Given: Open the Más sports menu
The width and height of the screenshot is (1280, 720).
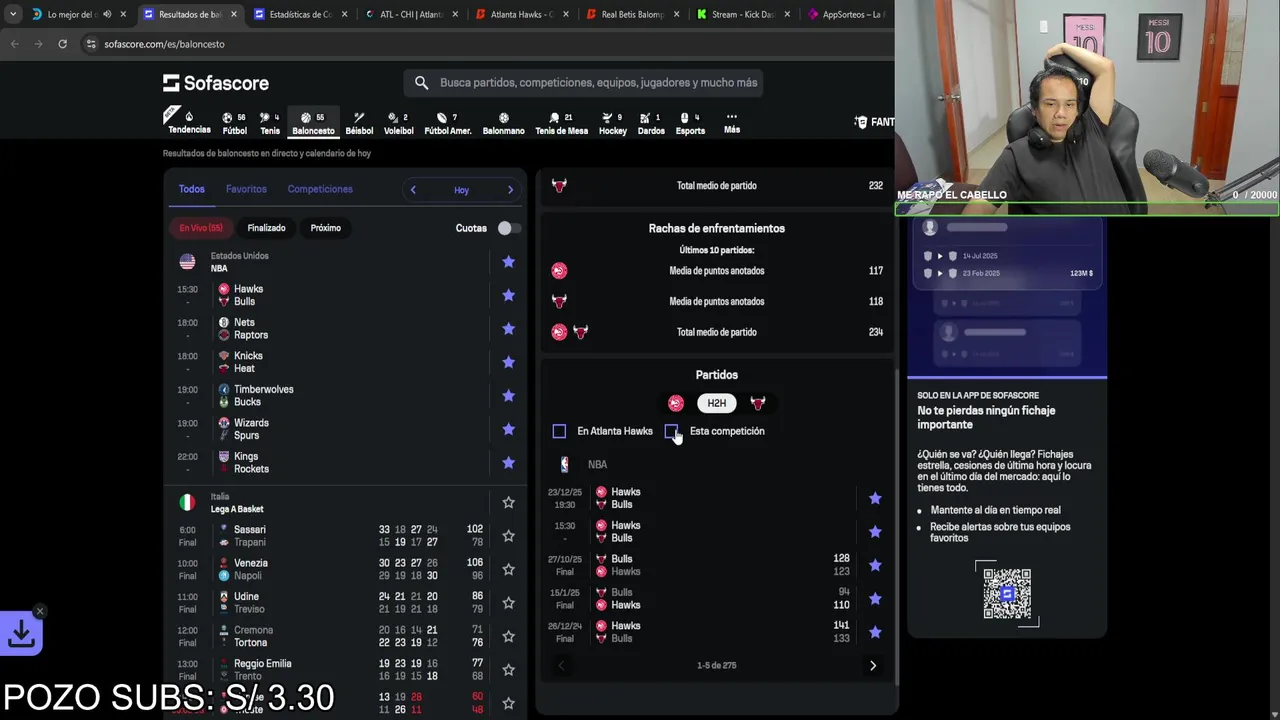Looking at the screenshot, I should (x=732, y=123).
